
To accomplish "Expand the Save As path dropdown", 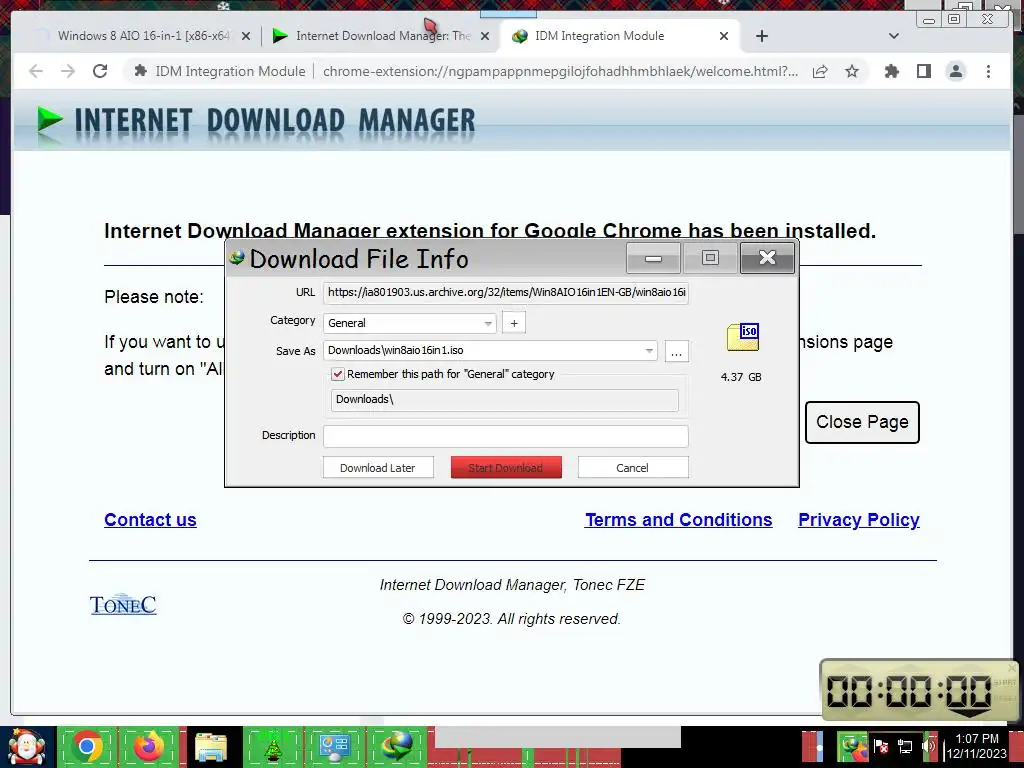I will (648, 351).
